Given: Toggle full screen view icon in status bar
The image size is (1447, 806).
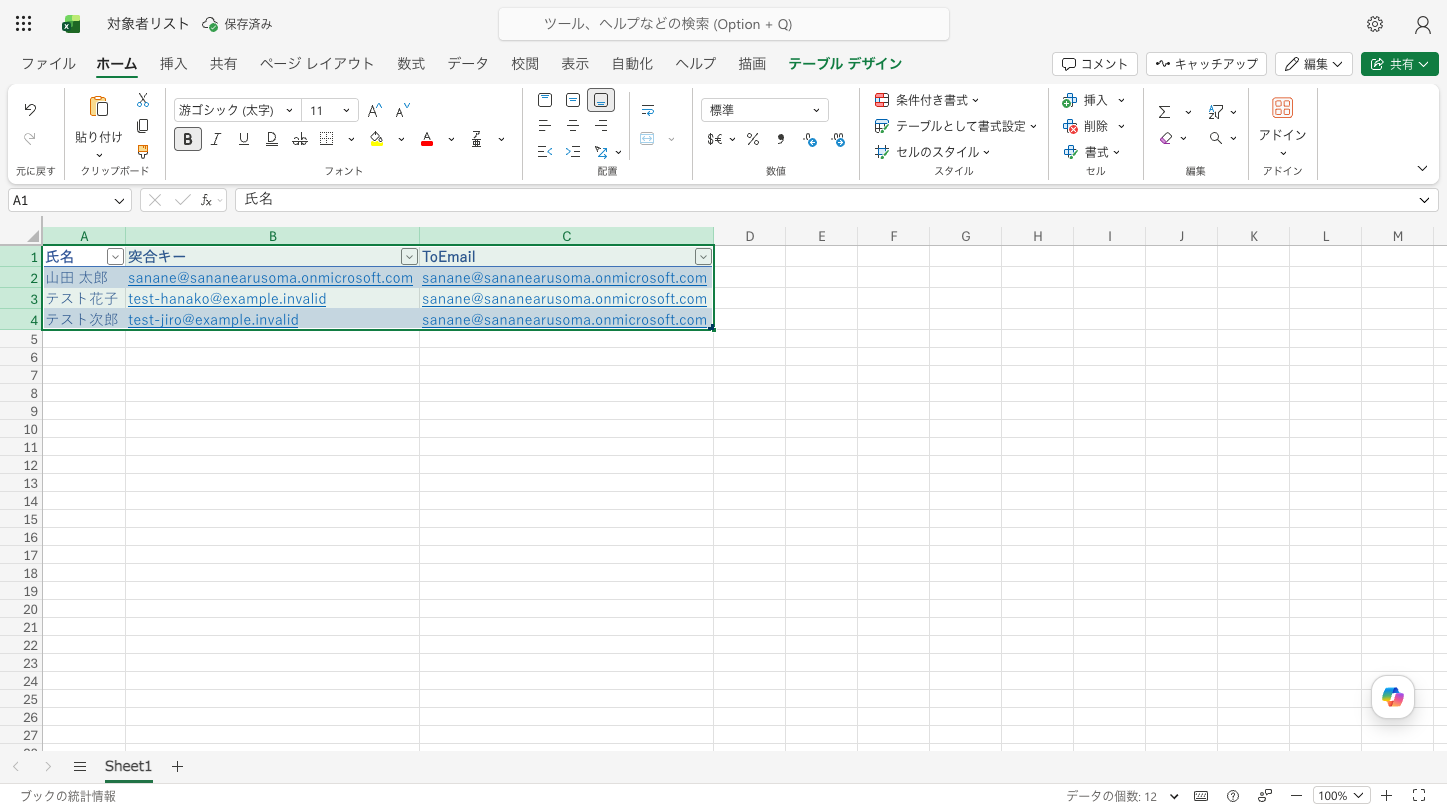Looking at the screenshot, I should tap(1418, 796).
